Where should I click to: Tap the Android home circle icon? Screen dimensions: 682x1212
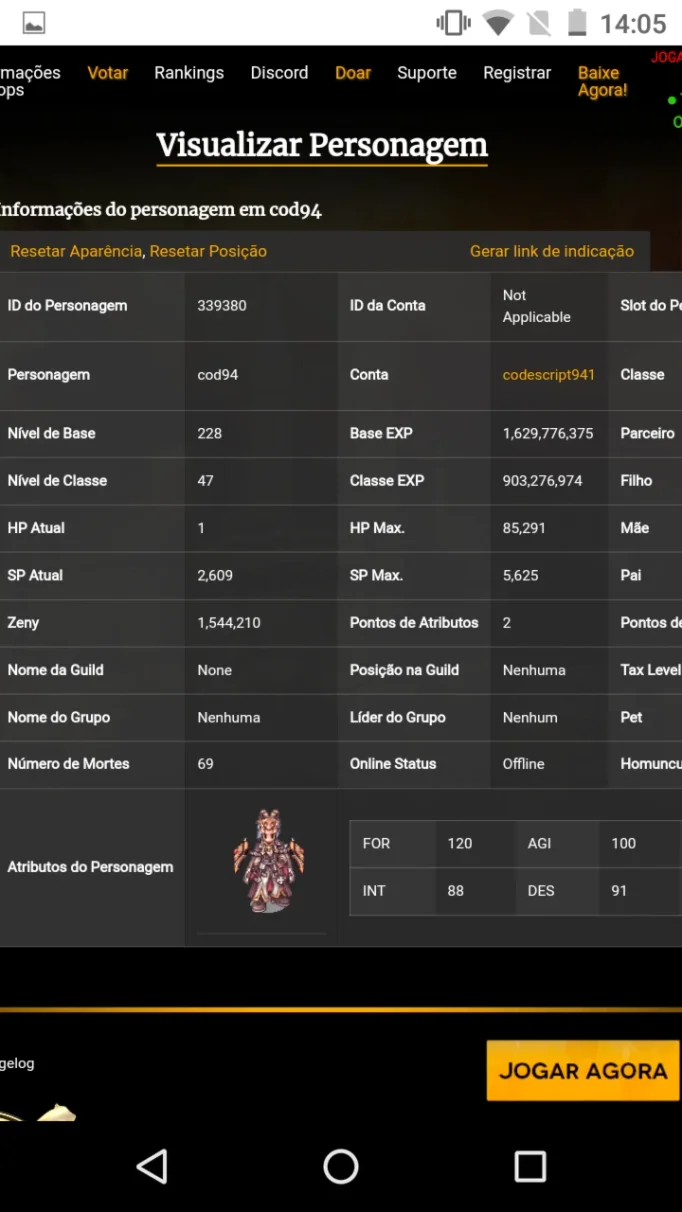340,1166
